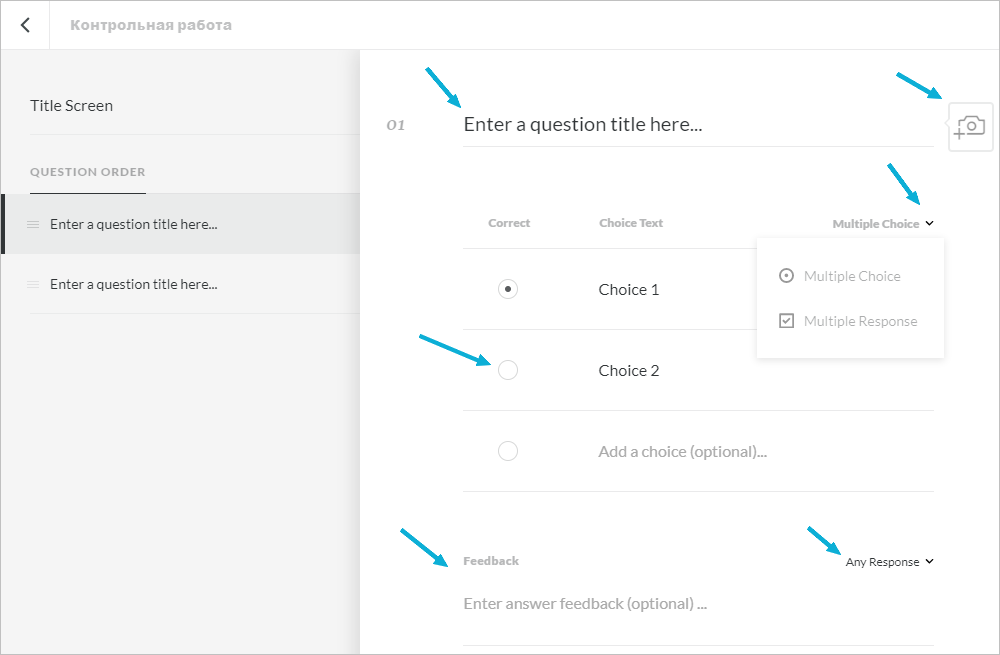
Task: Choose Multiple Response from the dropdown menu
Action: point(860,321)
